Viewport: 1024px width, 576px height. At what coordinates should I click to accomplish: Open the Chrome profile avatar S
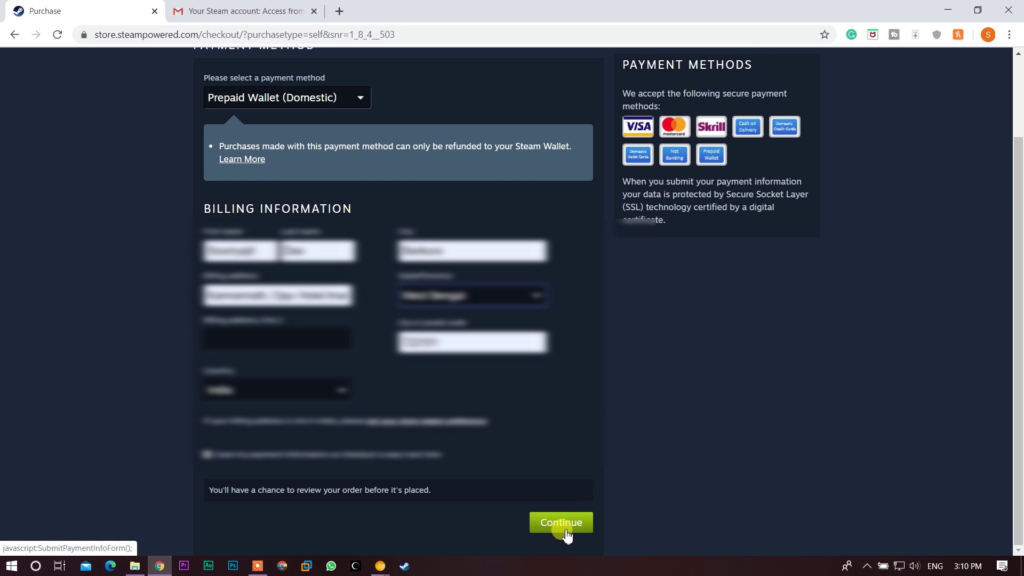pos(987,35)
